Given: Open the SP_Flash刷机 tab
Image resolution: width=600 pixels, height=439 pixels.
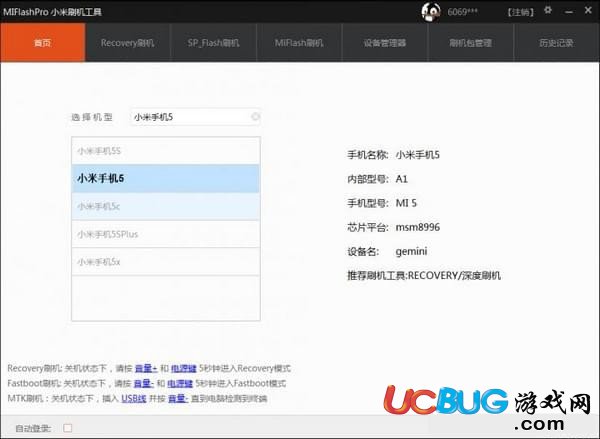Looking at the screenshot, I should [x=214, y=42].
